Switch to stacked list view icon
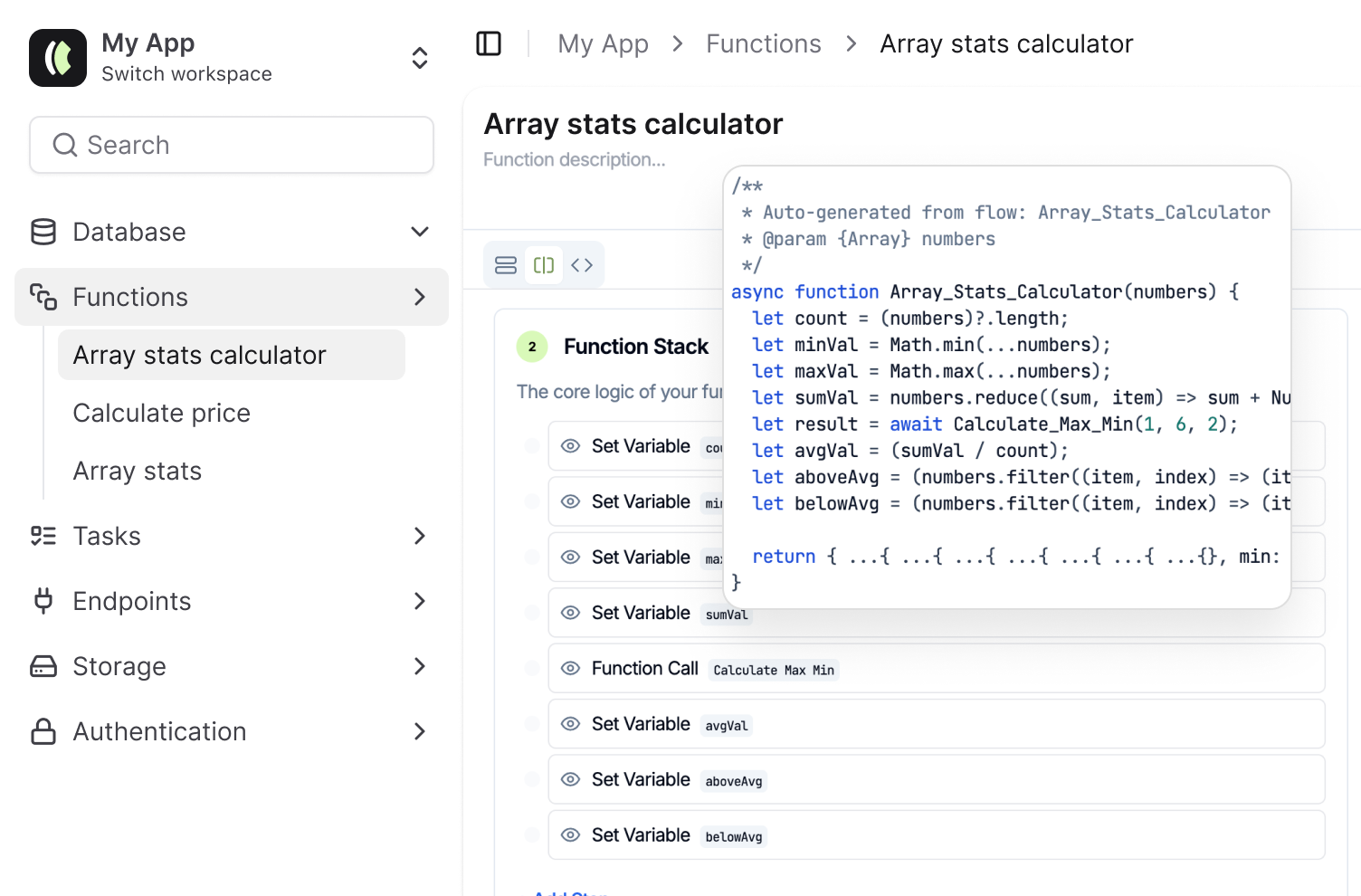 [506, 265]
